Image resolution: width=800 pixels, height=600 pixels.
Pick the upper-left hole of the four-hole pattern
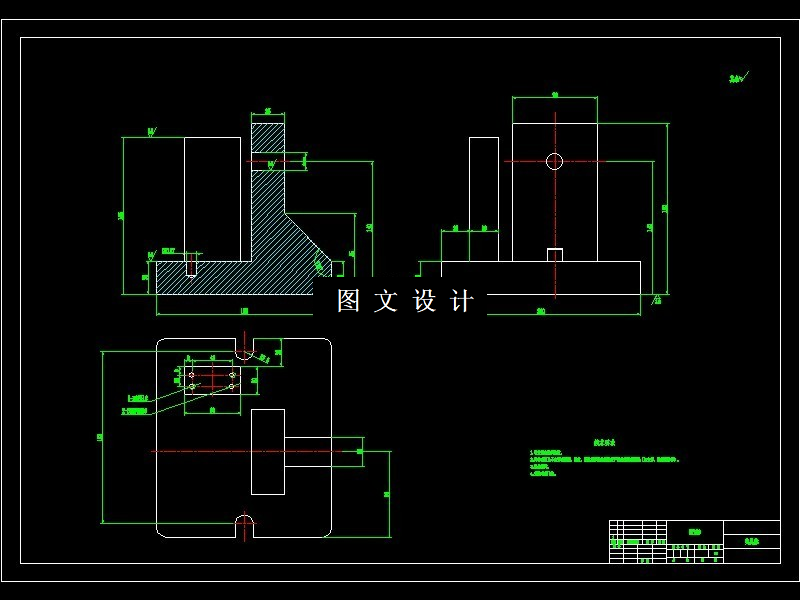point(192,375)
